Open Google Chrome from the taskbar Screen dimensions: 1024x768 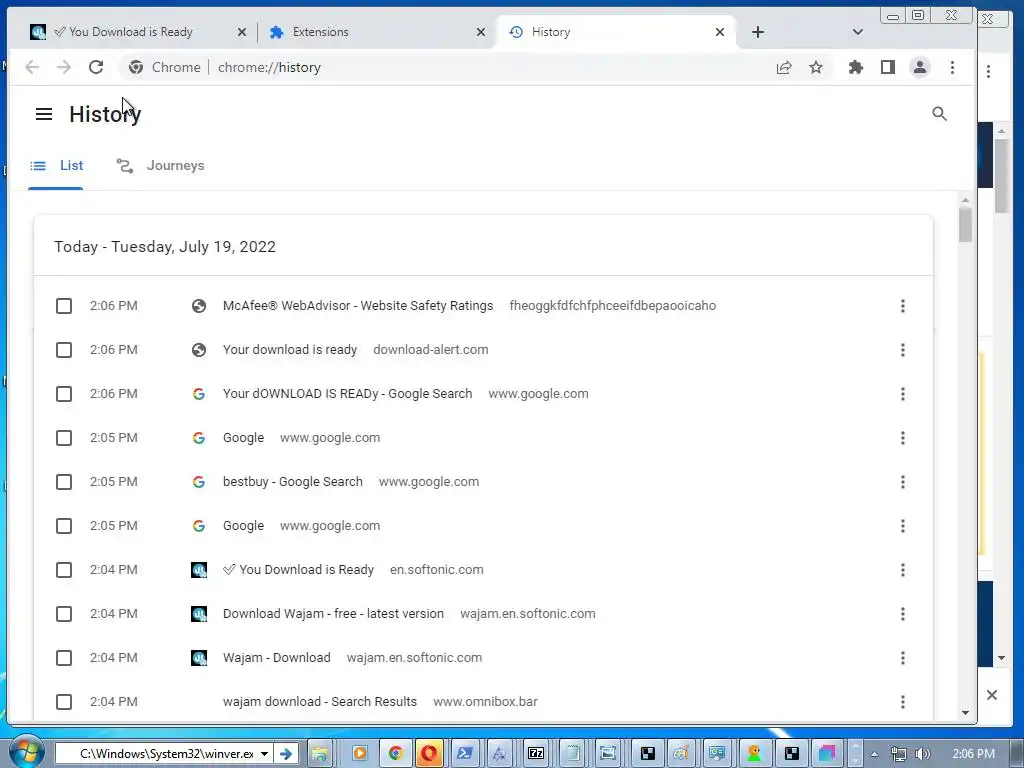(x=396, y=754)
